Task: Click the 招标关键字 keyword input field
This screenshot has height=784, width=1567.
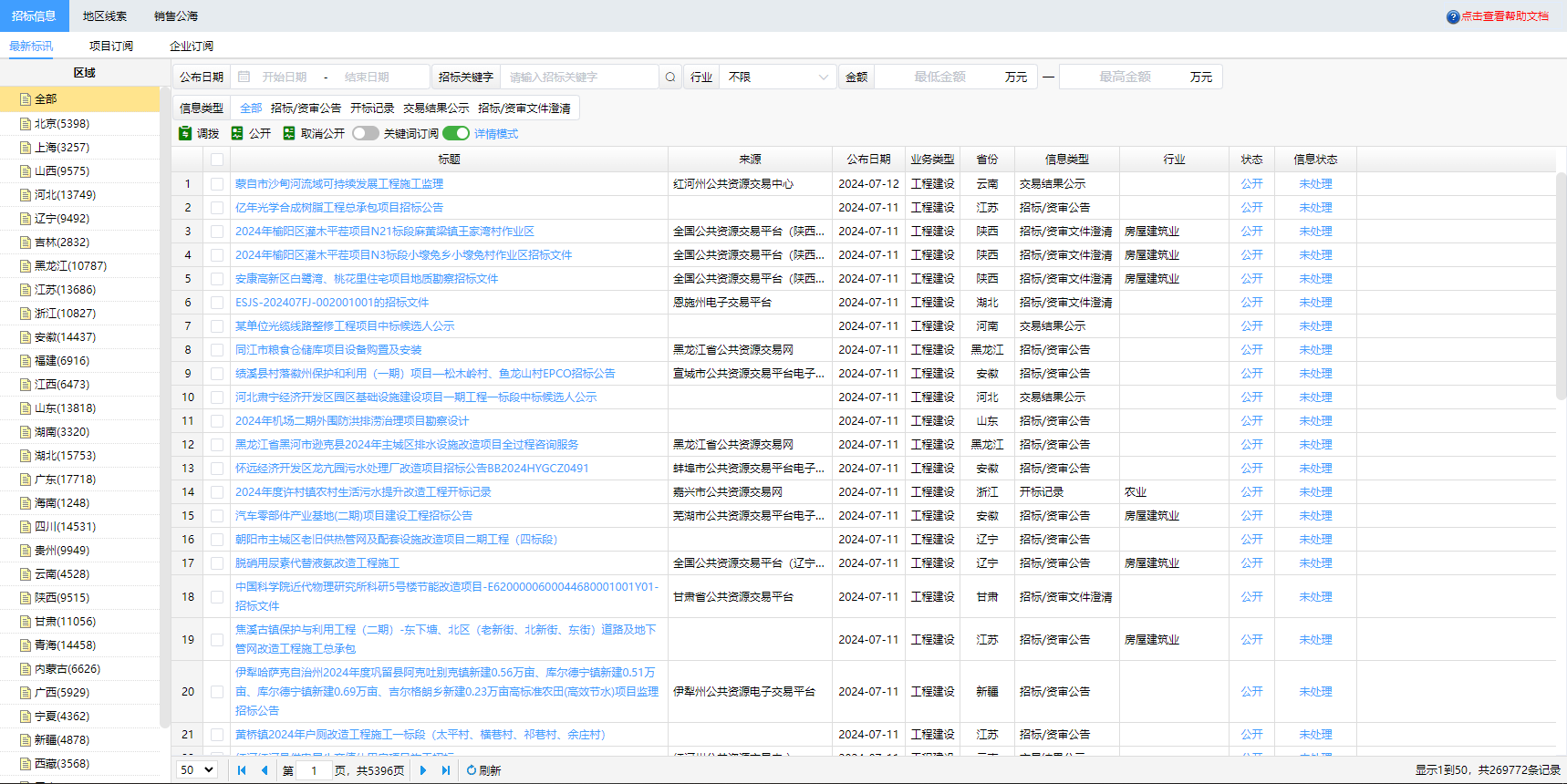Action: [x=578, y=77]
